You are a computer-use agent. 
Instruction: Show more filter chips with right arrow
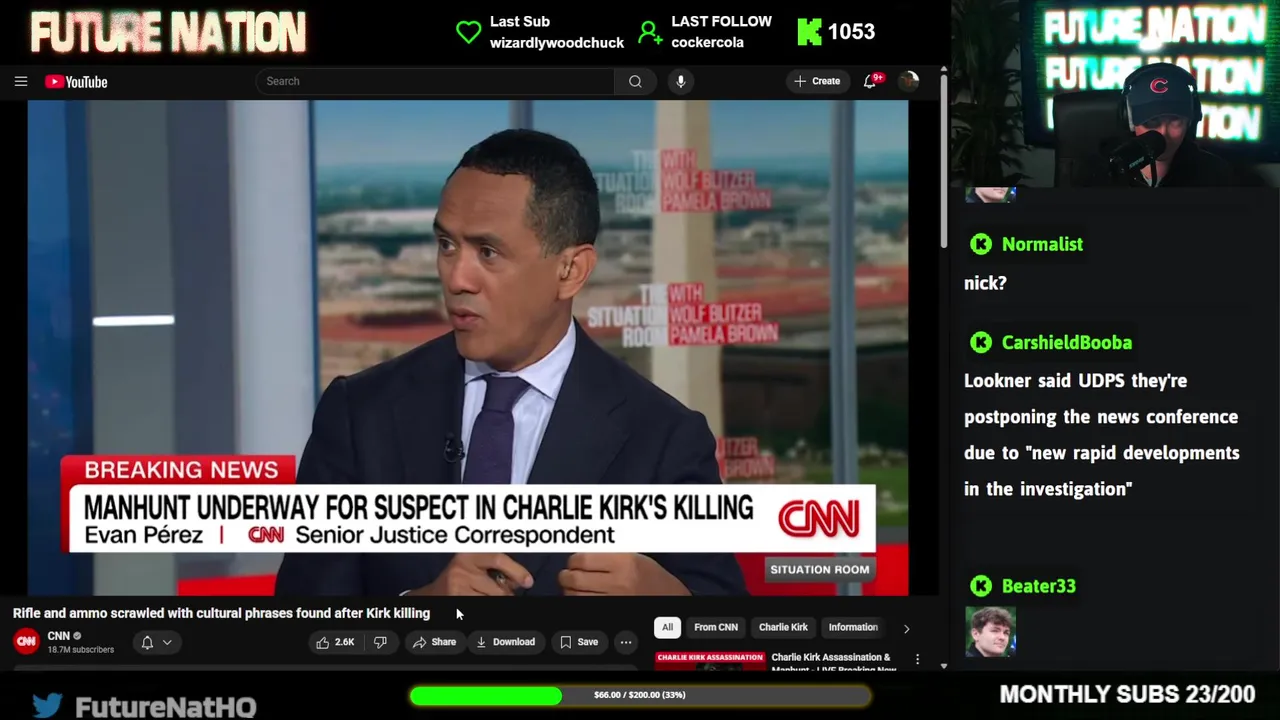(x=906, y=628)
